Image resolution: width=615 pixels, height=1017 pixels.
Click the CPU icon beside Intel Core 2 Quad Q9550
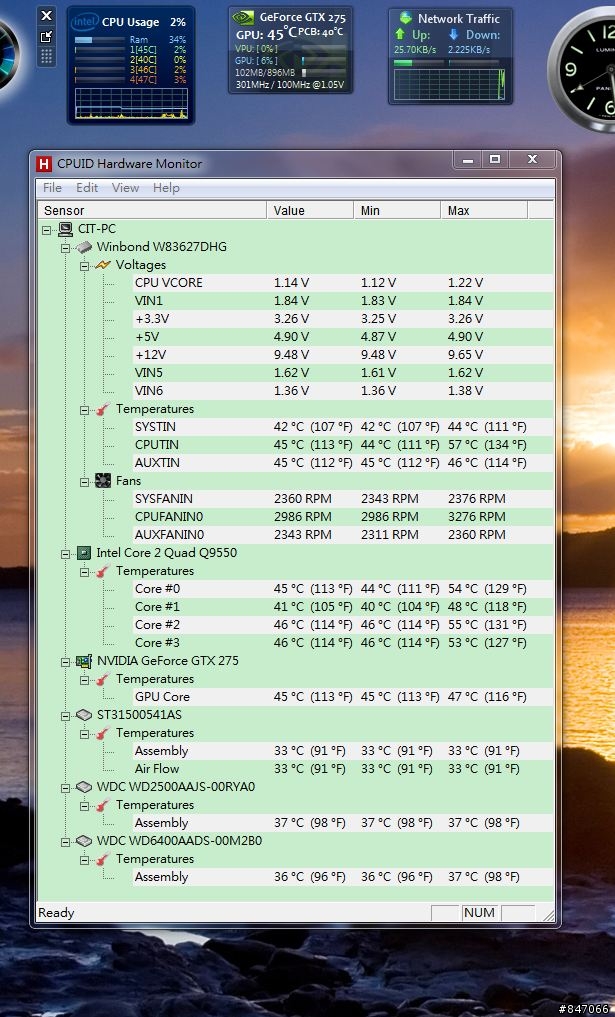(84, 553)
